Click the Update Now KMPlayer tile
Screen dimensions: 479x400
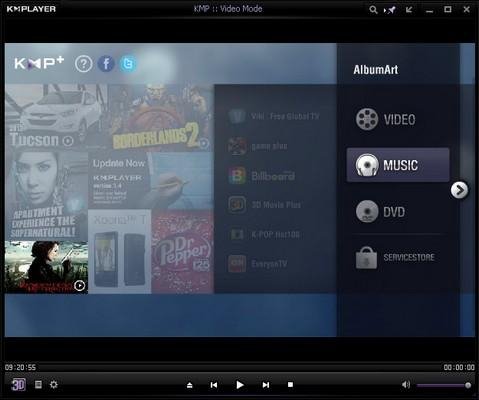[x=150, y=181]
